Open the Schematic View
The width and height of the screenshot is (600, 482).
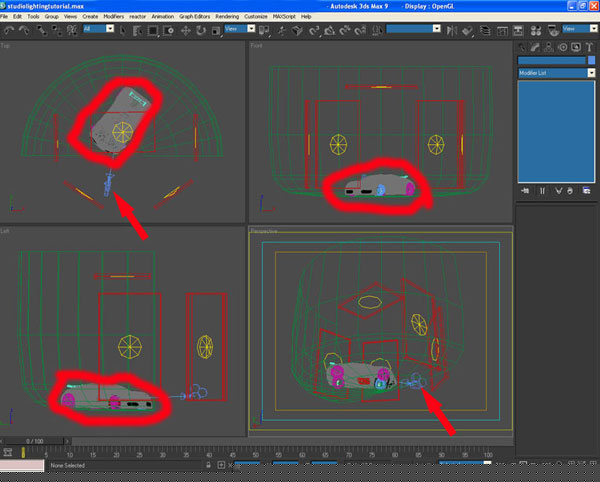click(518, 30)
